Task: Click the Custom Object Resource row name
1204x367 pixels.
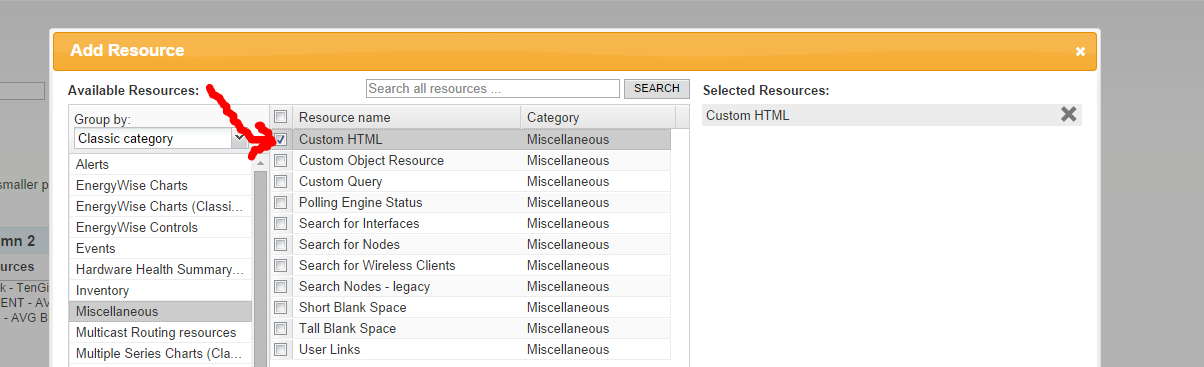Action: [371, 161]
